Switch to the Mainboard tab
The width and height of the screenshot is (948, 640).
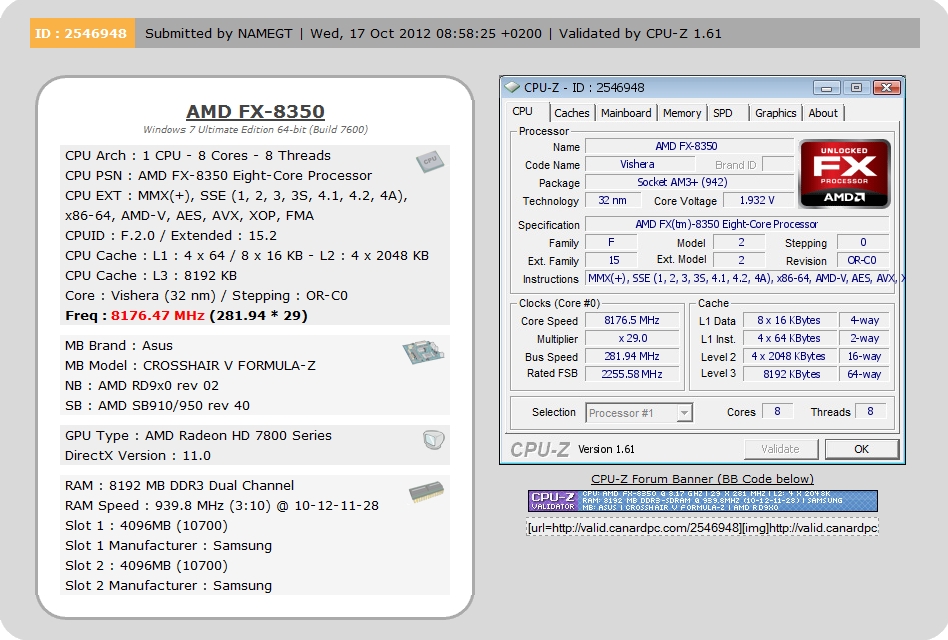click(626, 113)
